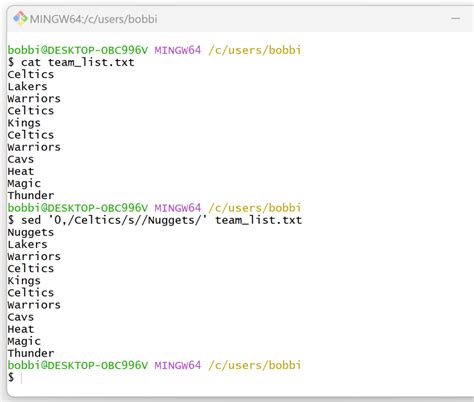This screenshot has width=474, height=402.
Task: Click the sed '0,/Celtics/s//Nuggets/' command line
Action: point(155,220)
